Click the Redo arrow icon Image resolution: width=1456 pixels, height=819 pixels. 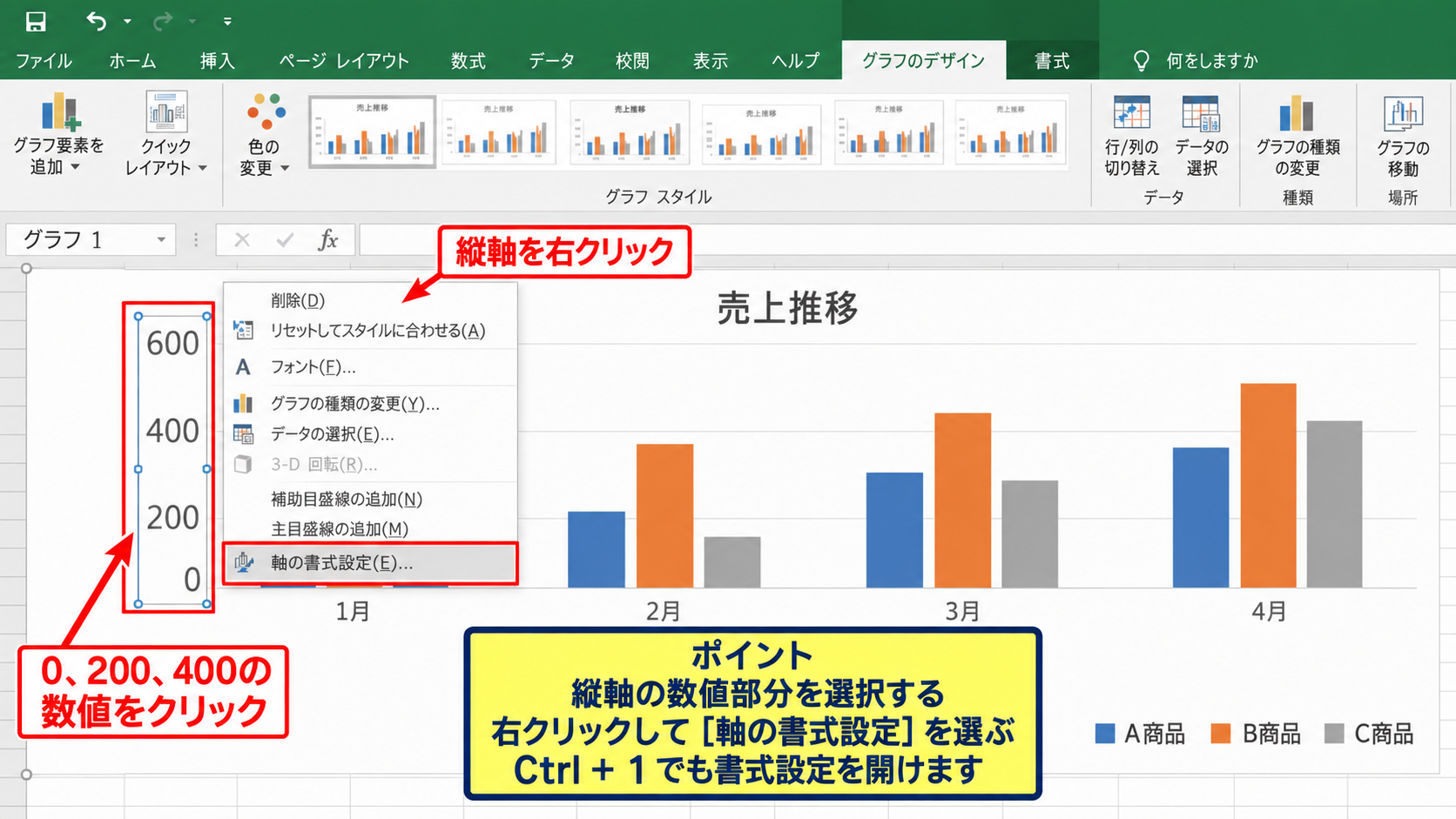click(162, 21)
